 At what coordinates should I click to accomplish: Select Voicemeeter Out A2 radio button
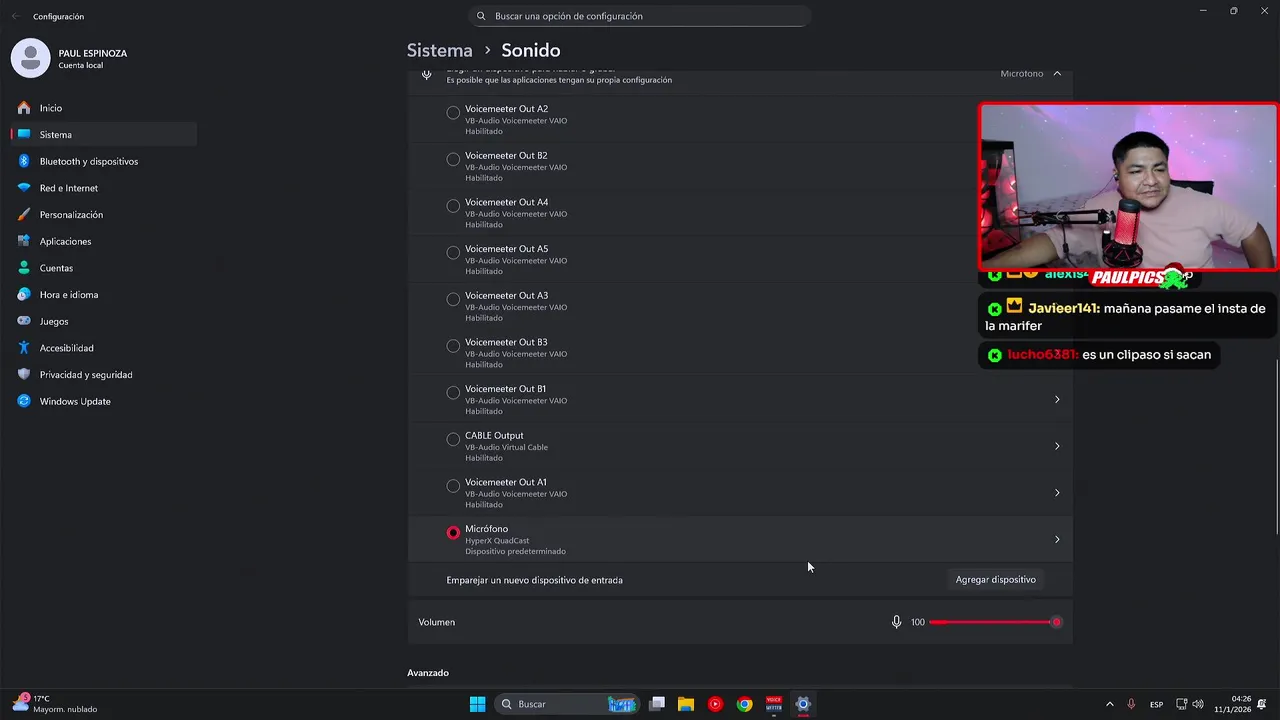(453, 113)
